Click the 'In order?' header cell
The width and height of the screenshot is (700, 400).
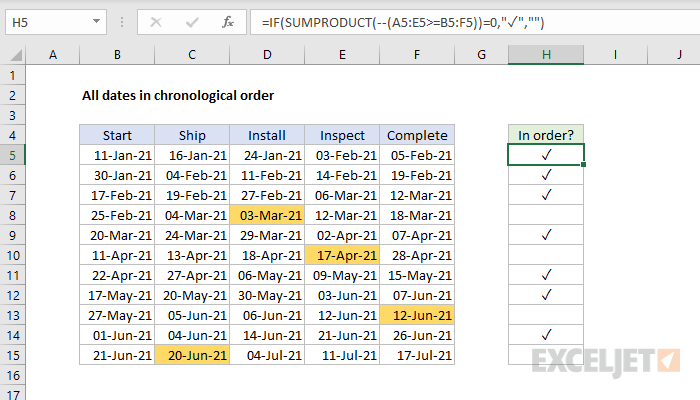pyautogui.click(x=546, y=135)
